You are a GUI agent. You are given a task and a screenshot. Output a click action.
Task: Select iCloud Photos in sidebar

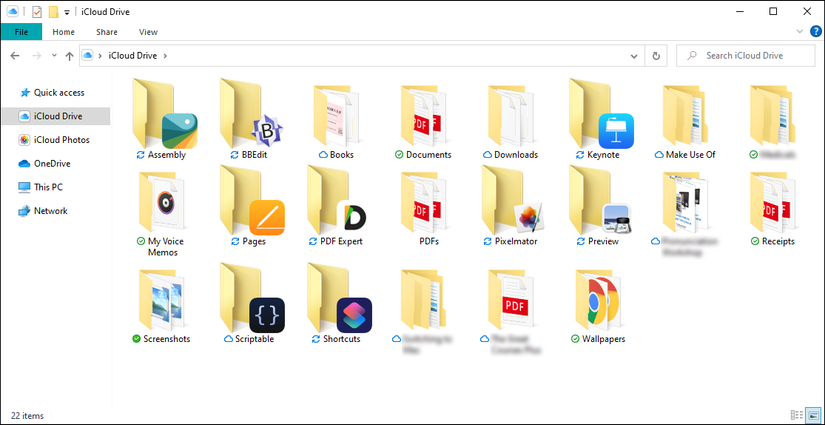coord(54,140)
